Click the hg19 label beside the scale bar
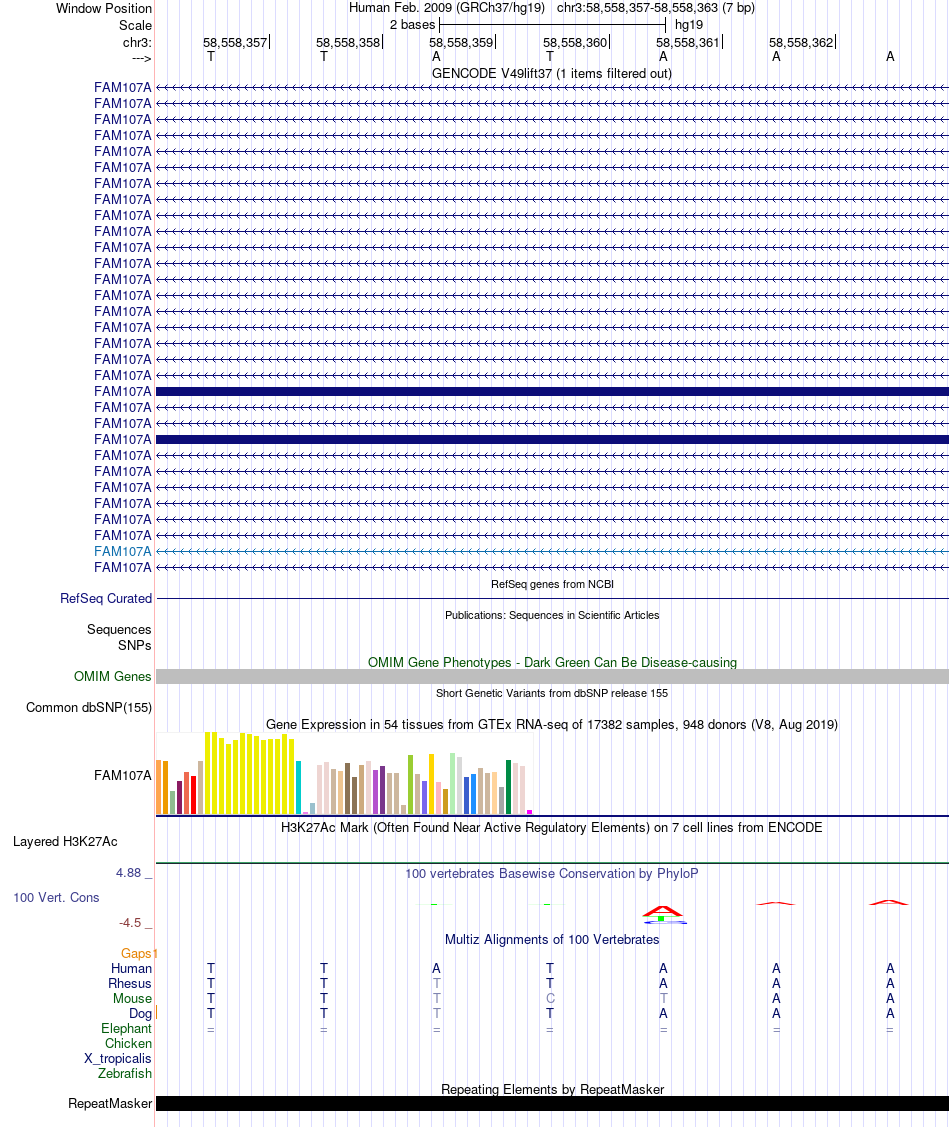Screen dimensions: 950x1127 tap(688, 24)
